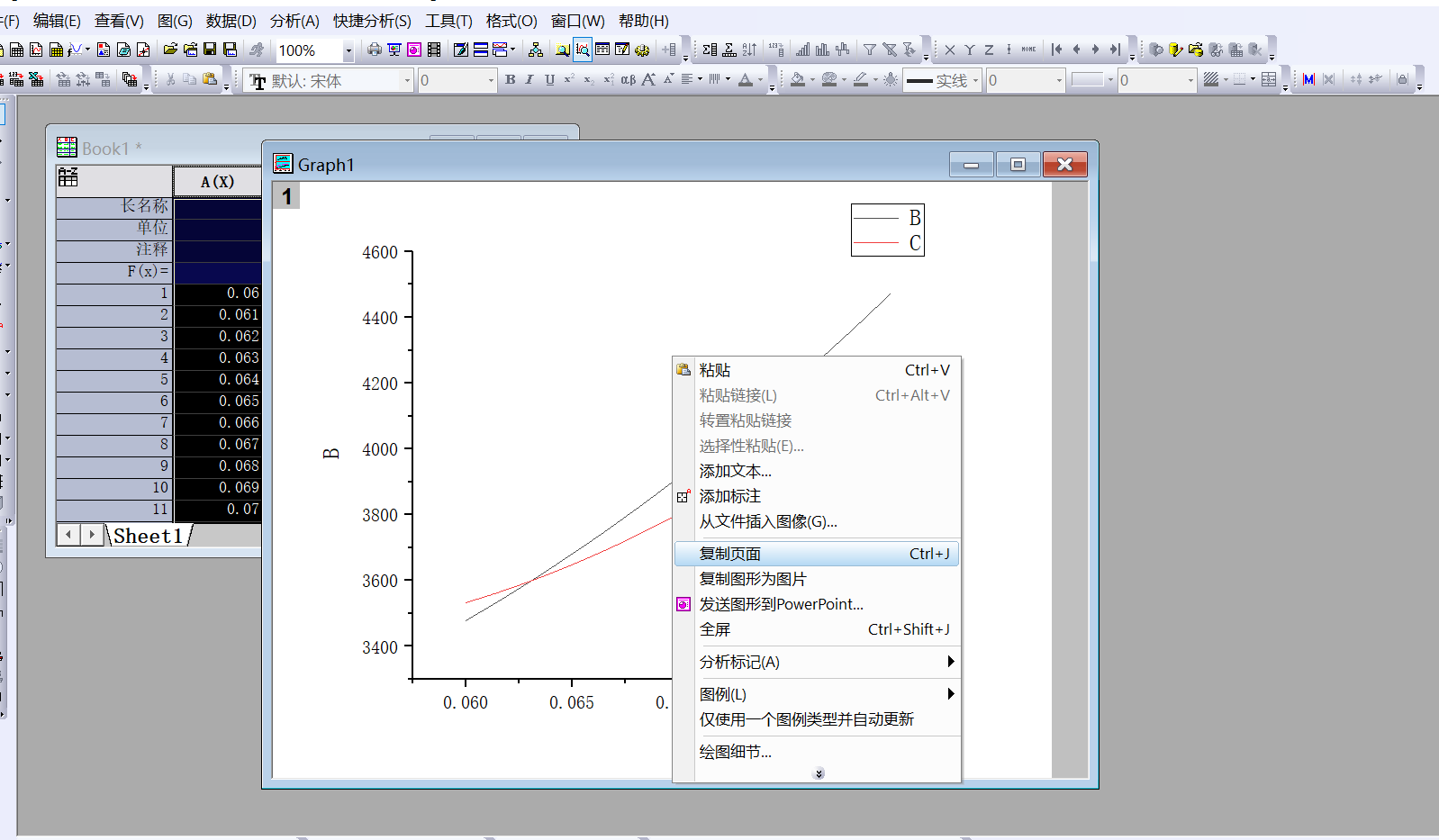Toggle bold text formatting

(x=510, y=79)
